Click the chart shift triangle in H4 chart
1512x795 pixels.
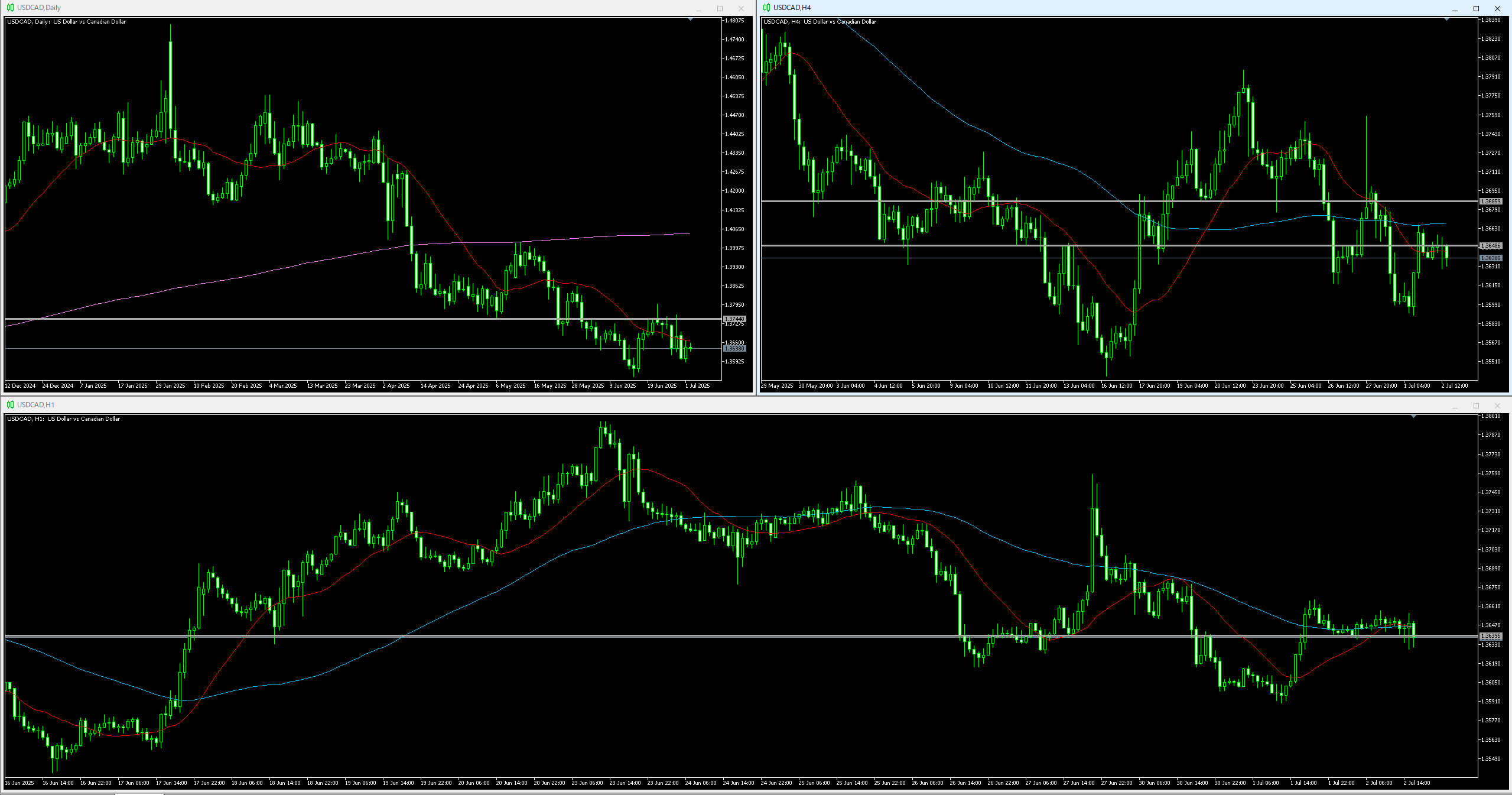point(1446,20)
